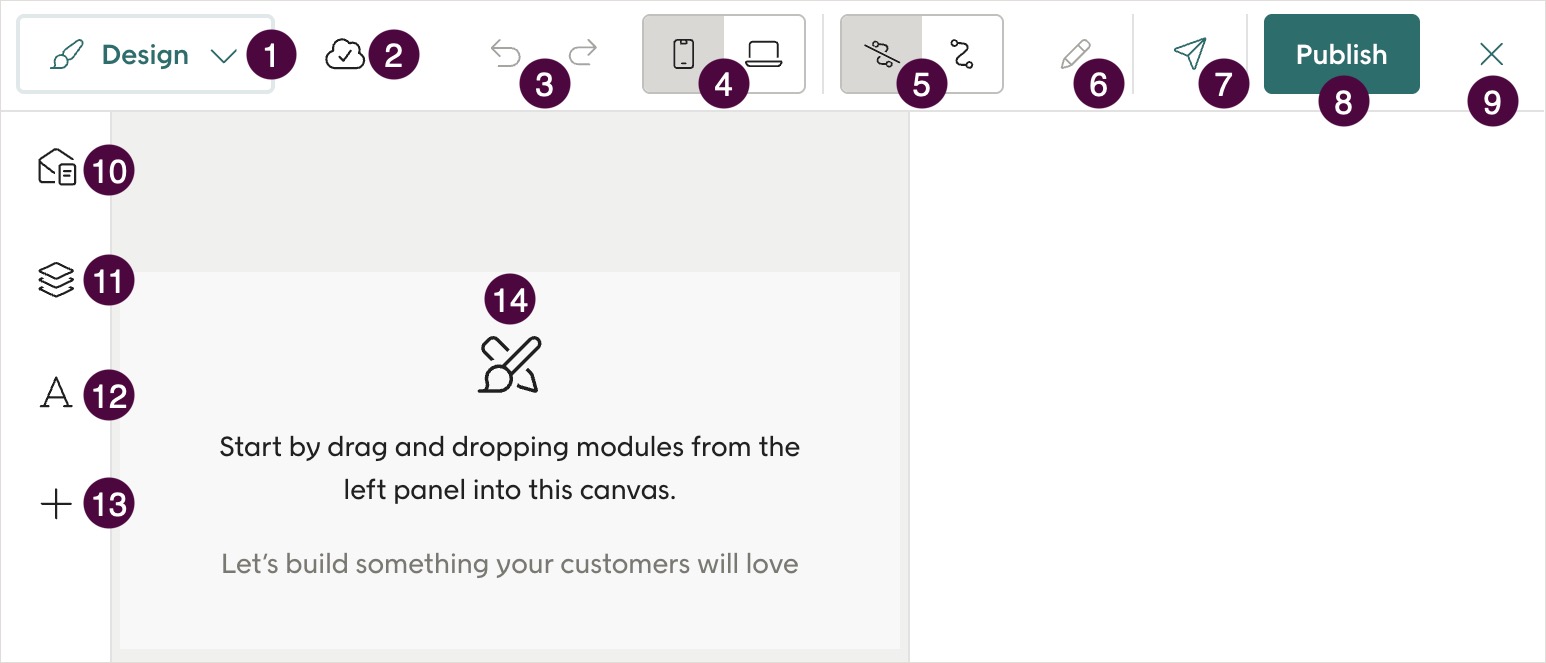This screenshot has height=663, width=1546.
Task: Check the cloud save status icon
Action: (x=345, y=54)
